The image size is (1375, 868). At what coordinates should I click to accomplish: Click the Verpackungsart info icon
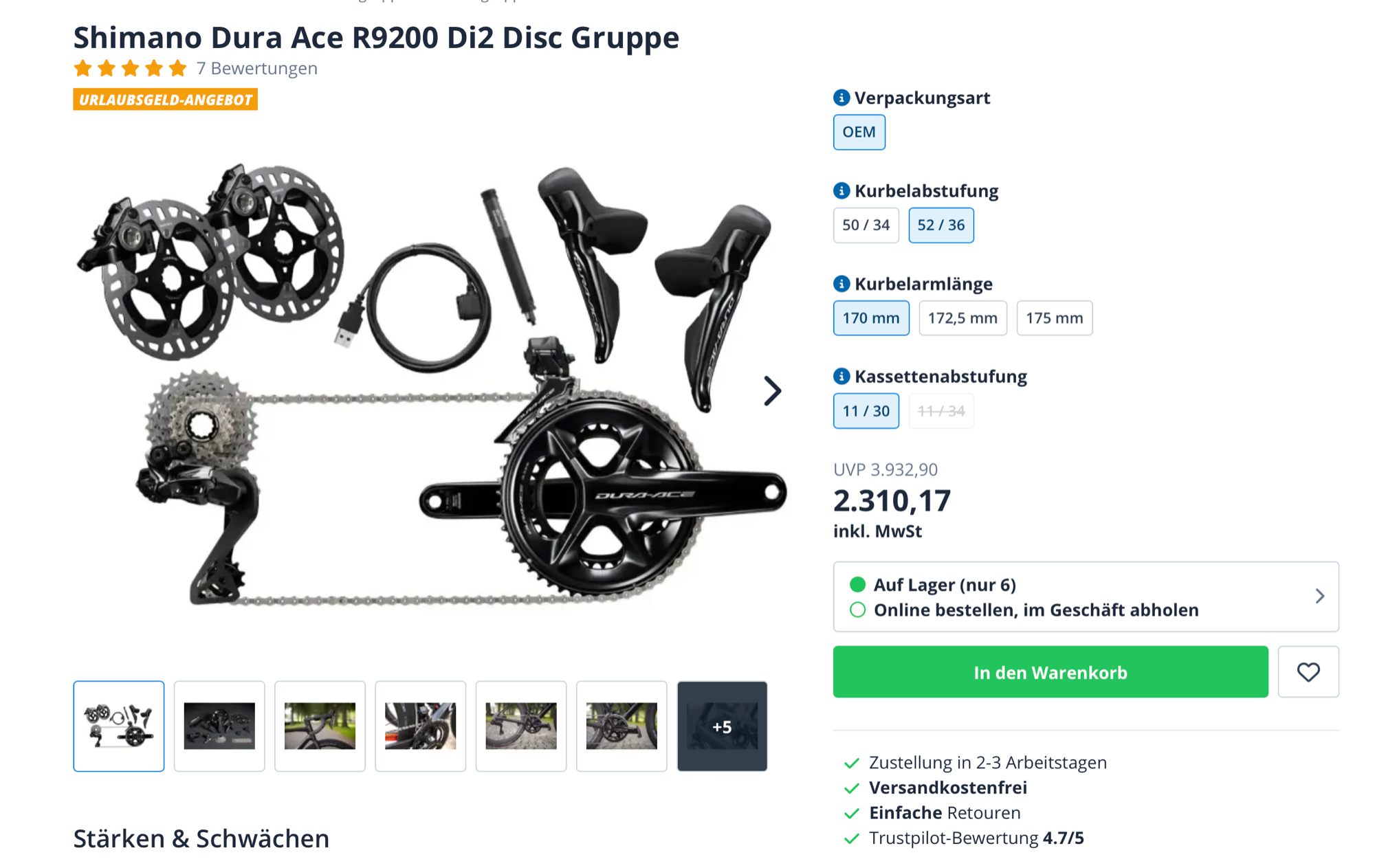point(841,98)
